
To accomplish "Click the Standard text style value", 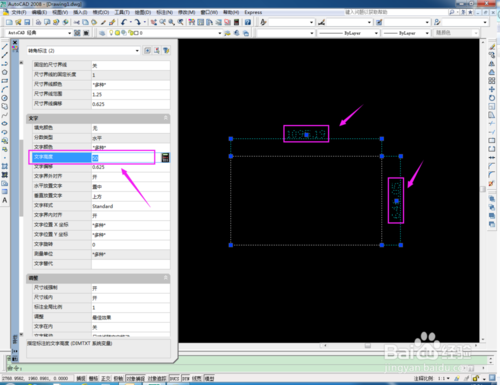I will [103, 206].
